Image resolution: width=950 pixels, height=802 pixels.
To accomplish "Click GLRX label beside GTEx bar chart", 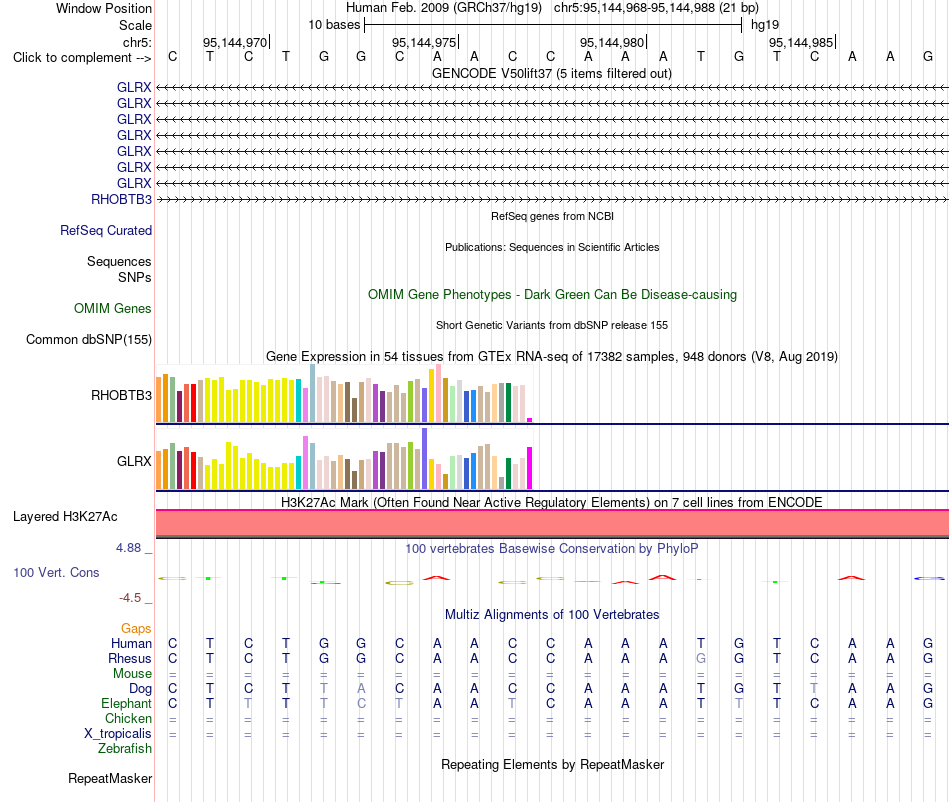I will point(134,462).
